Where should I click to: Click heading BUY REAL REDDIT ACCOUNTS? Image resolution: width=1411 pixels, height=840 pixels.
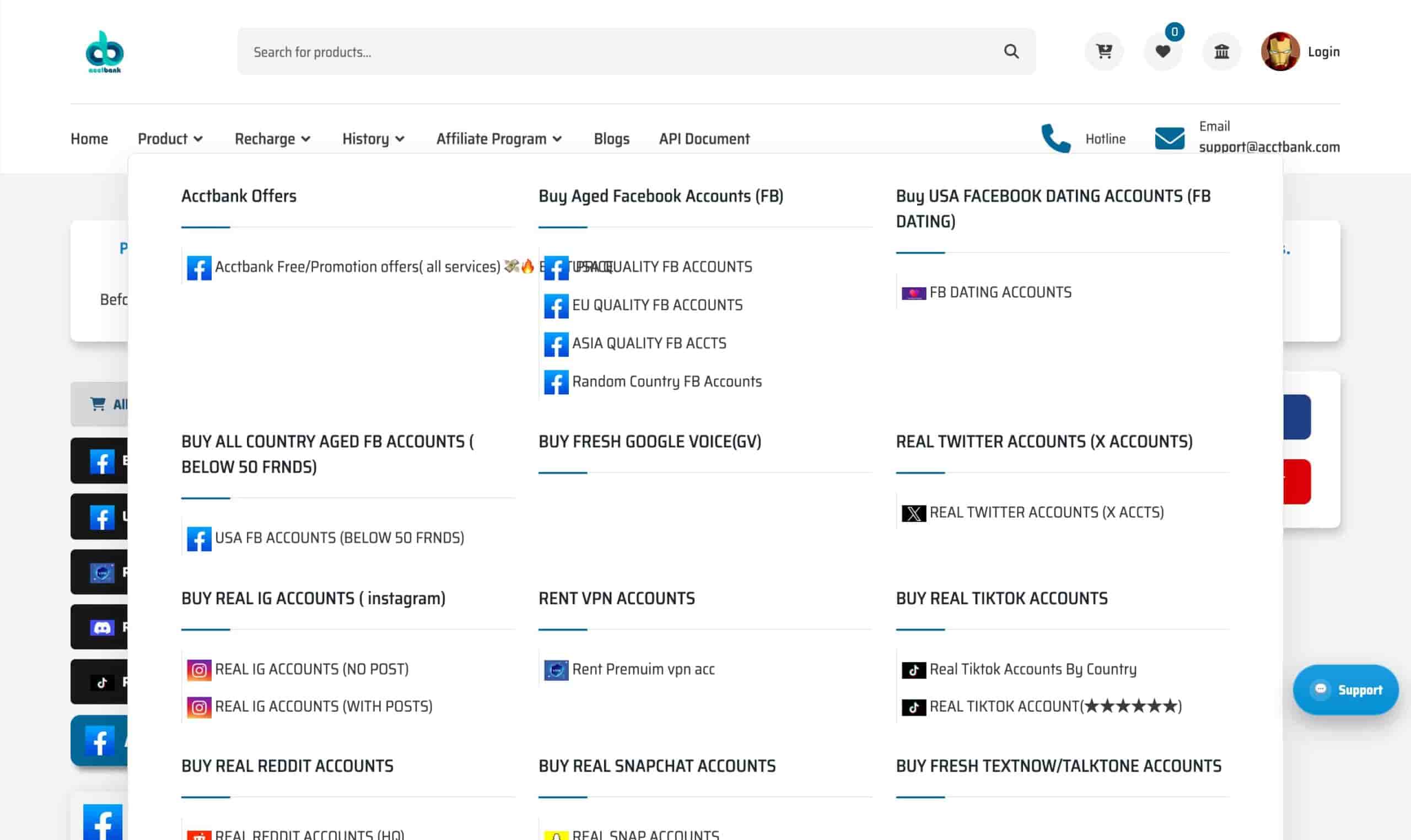coord(287,766)
